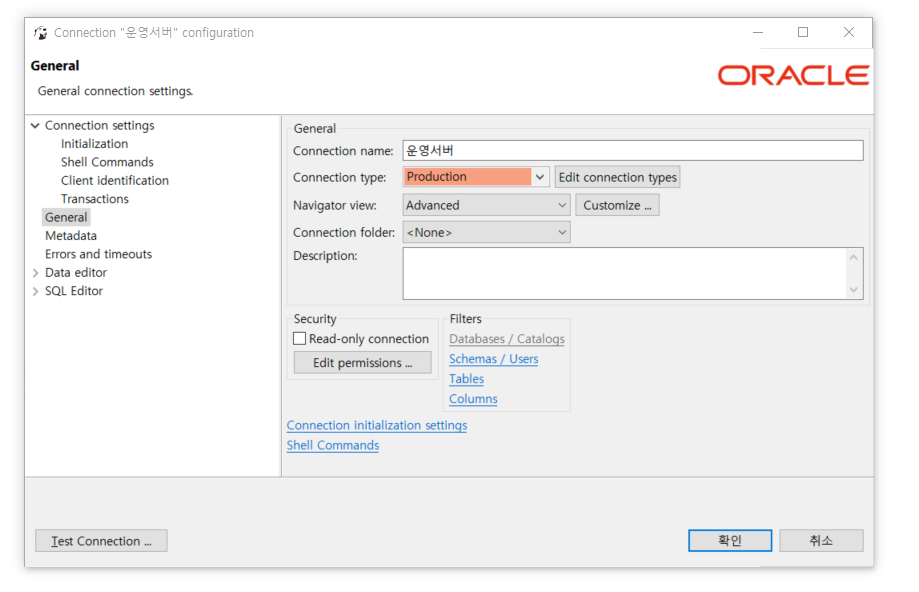Click Description scrollbar down arrow

853,290
